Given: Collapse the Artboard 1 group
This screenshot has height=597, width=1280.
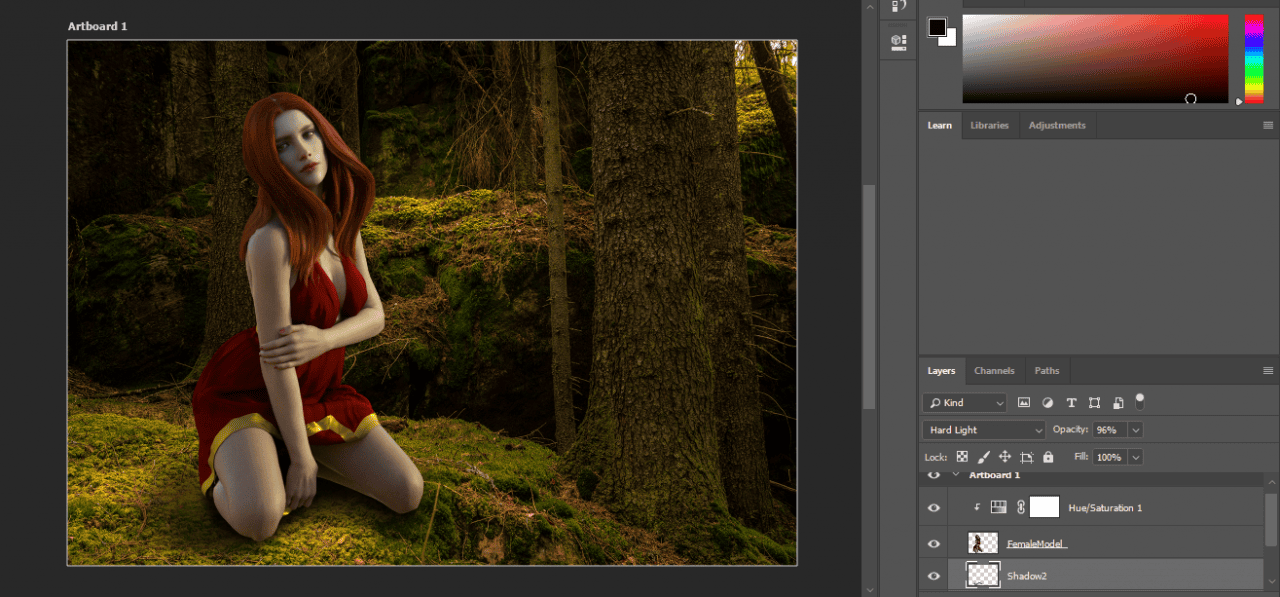Looking at the screenshot, I should pos(955,475).
